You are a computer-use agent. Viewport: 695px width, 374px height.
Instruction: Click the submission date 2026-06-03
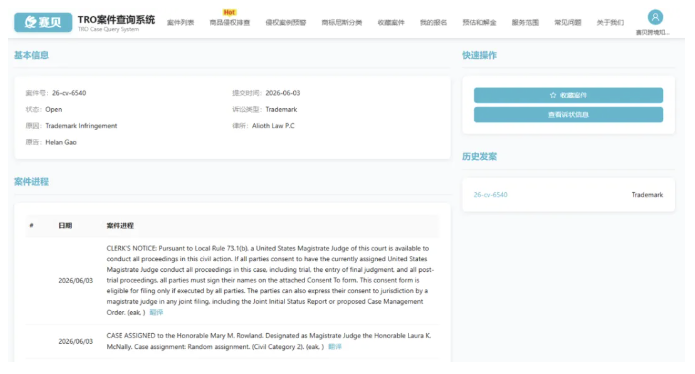[x=283, y=93]
